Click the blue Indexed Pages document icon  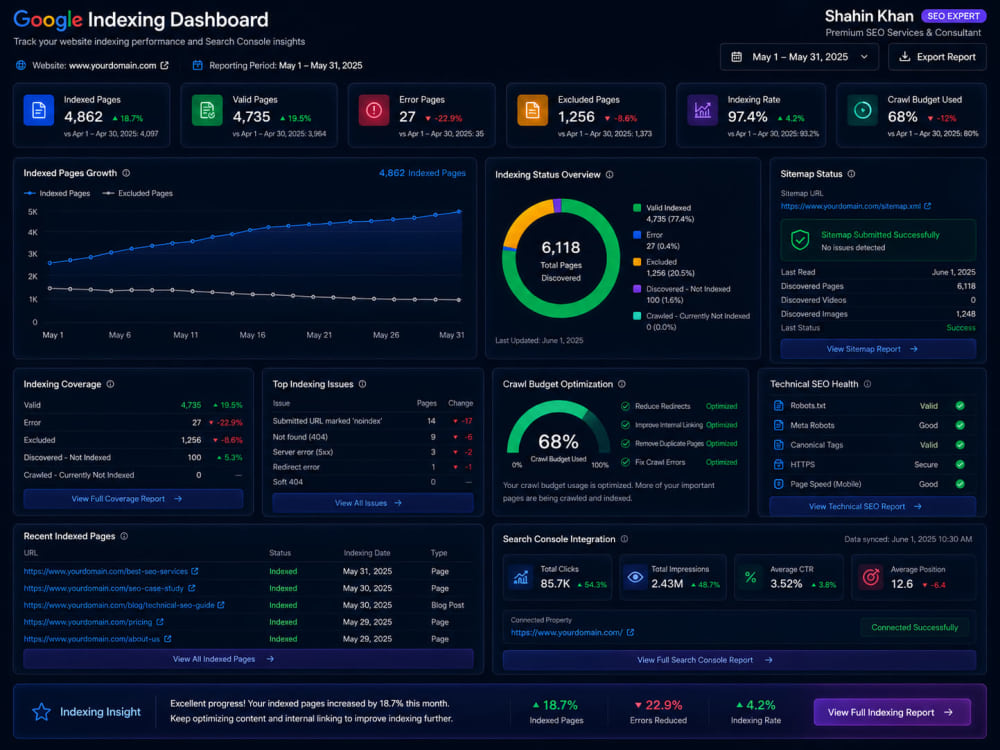39,110
